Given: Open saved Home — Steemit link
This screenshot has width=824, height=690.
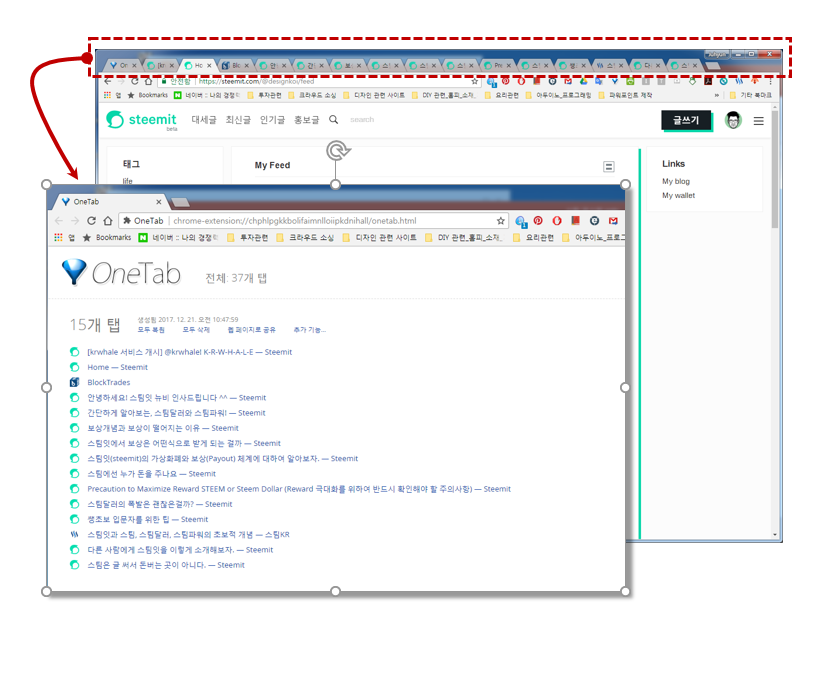Looking at the screenshot, I should tap(117, 367).
